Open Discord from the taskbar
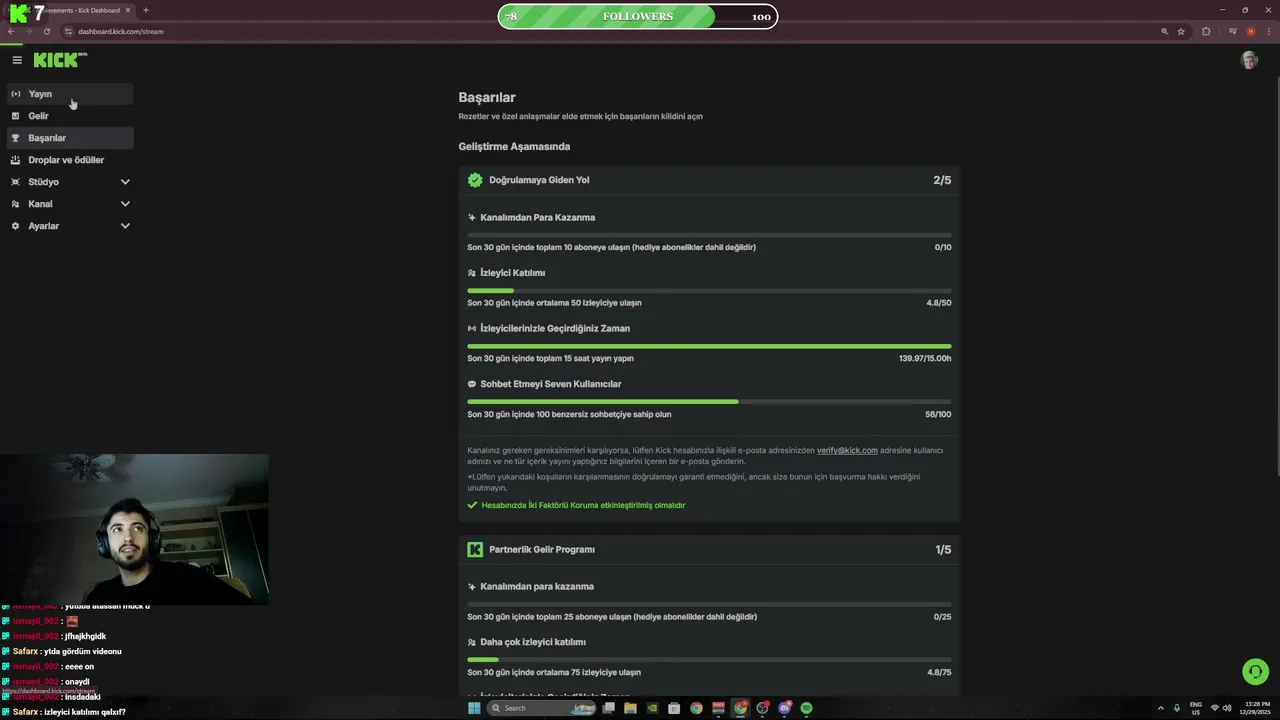The height and width of the screenshot is (720, 1280). tap(784, 708)
